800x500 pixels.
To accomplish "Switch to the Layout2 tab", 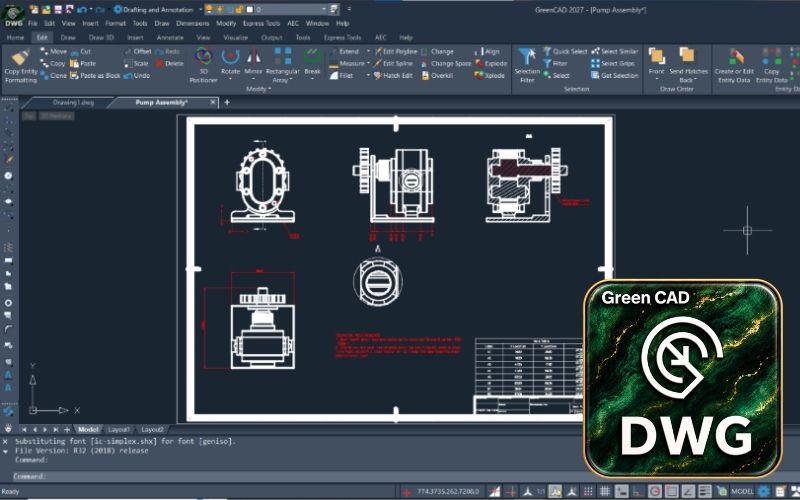I will click(153, 430).
